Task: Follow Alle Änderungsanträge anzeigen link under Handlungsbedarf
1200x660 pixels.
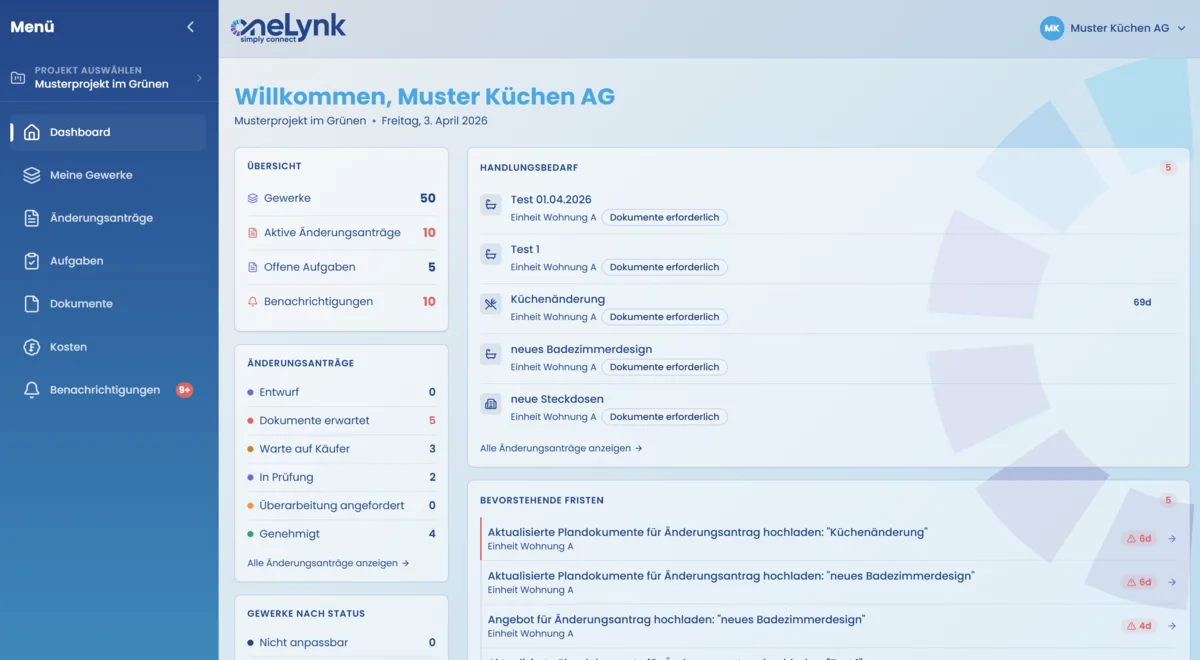Action: point(560,449)
